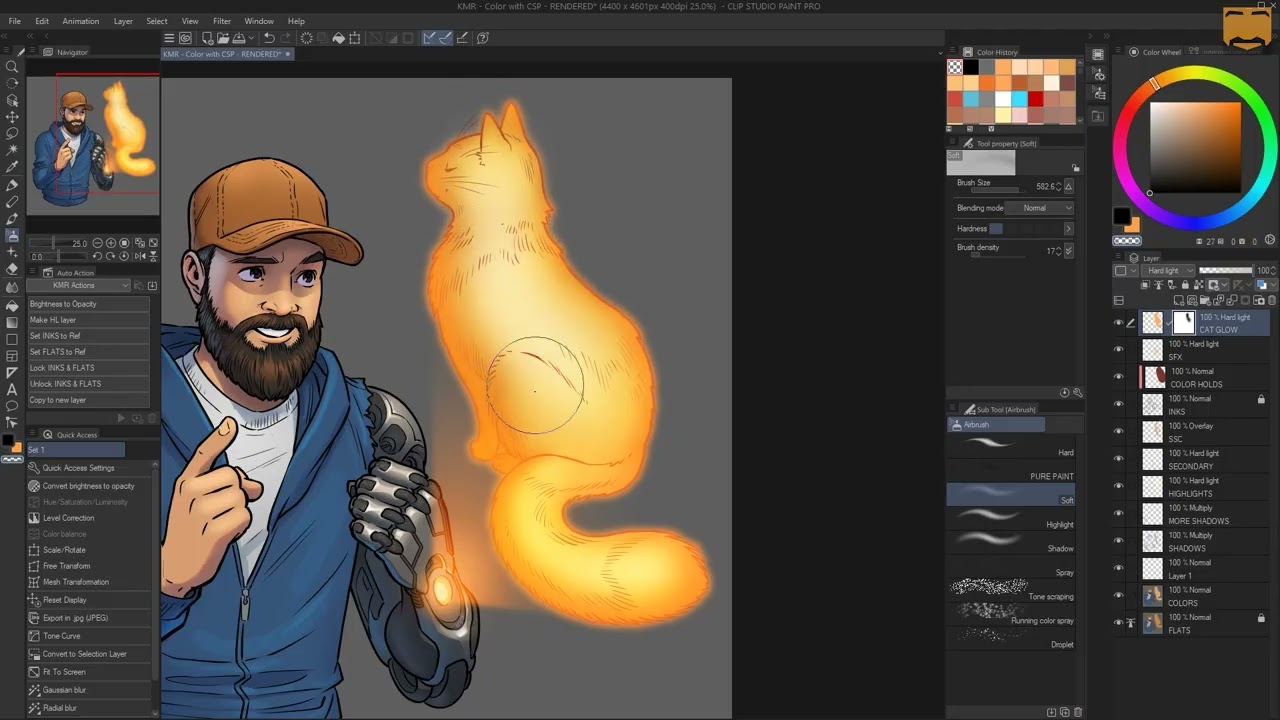Click Level Correction in Quick Access
Image resolution: width=1280 pixels, height=720 pixels.
click(90, 518)
